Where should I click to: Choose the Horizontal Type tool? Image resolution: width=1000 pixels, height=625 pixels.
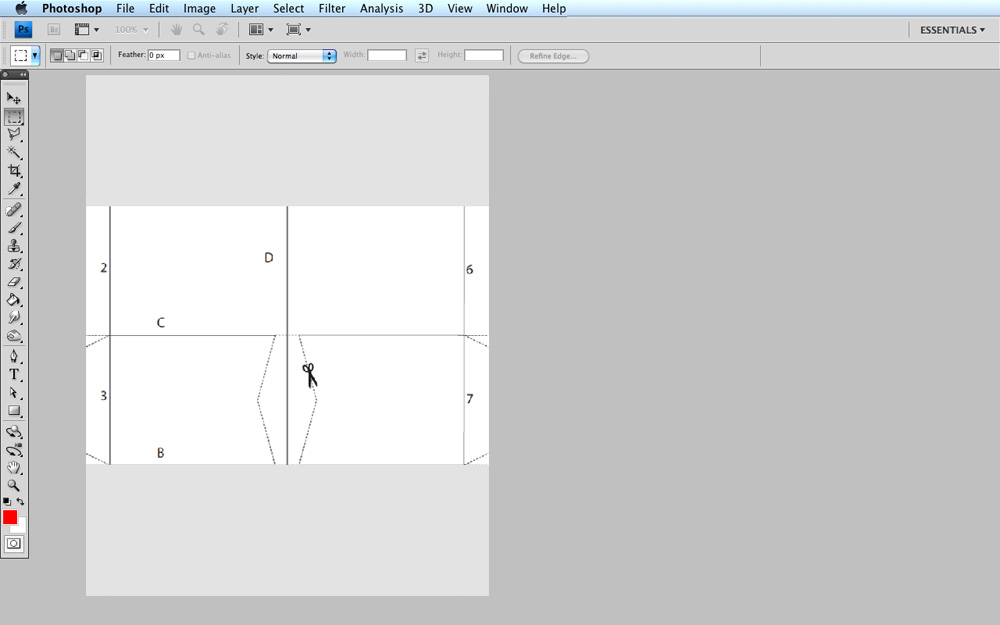[x=14, y=373]
